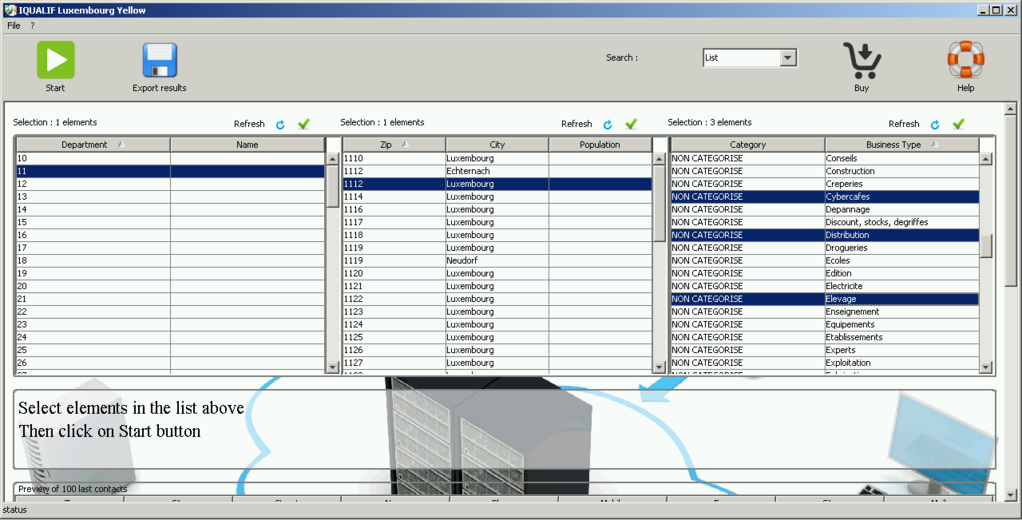Select zip 1125 row
This screenshot has height=520, width=1022.
[x=497, y=338]
